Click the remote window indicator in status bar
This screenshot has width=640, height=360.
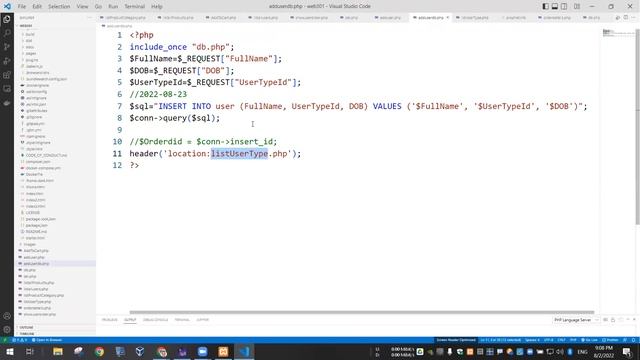(x=5, y=340)
